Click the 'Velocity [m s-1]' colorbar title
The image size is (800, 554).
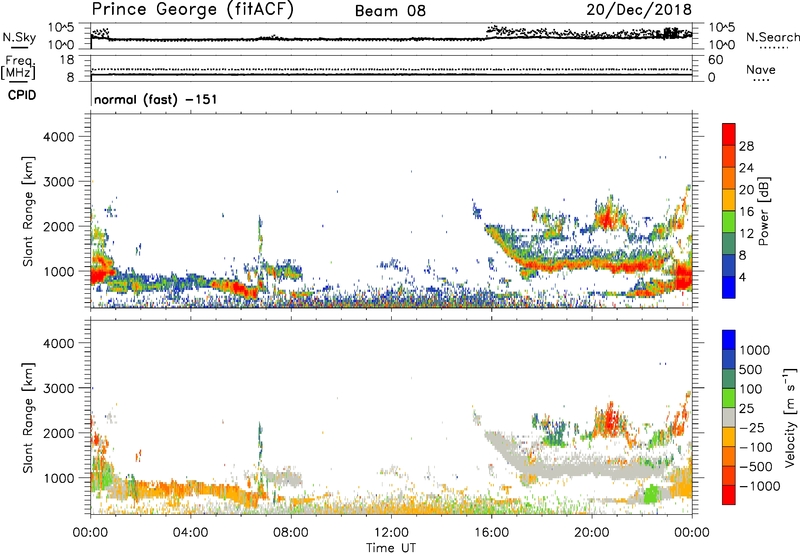(x=790, y=417)
